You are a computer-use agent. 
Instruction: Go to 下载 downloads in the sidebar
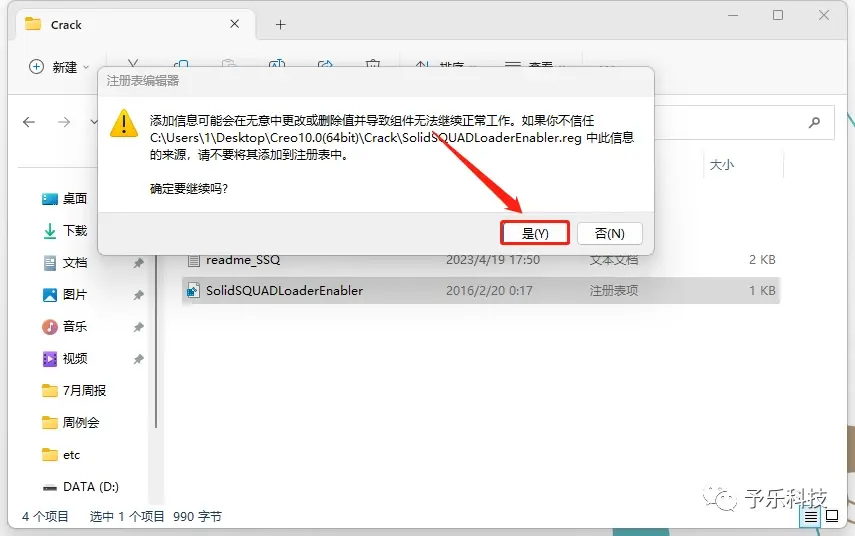(64, 231)
